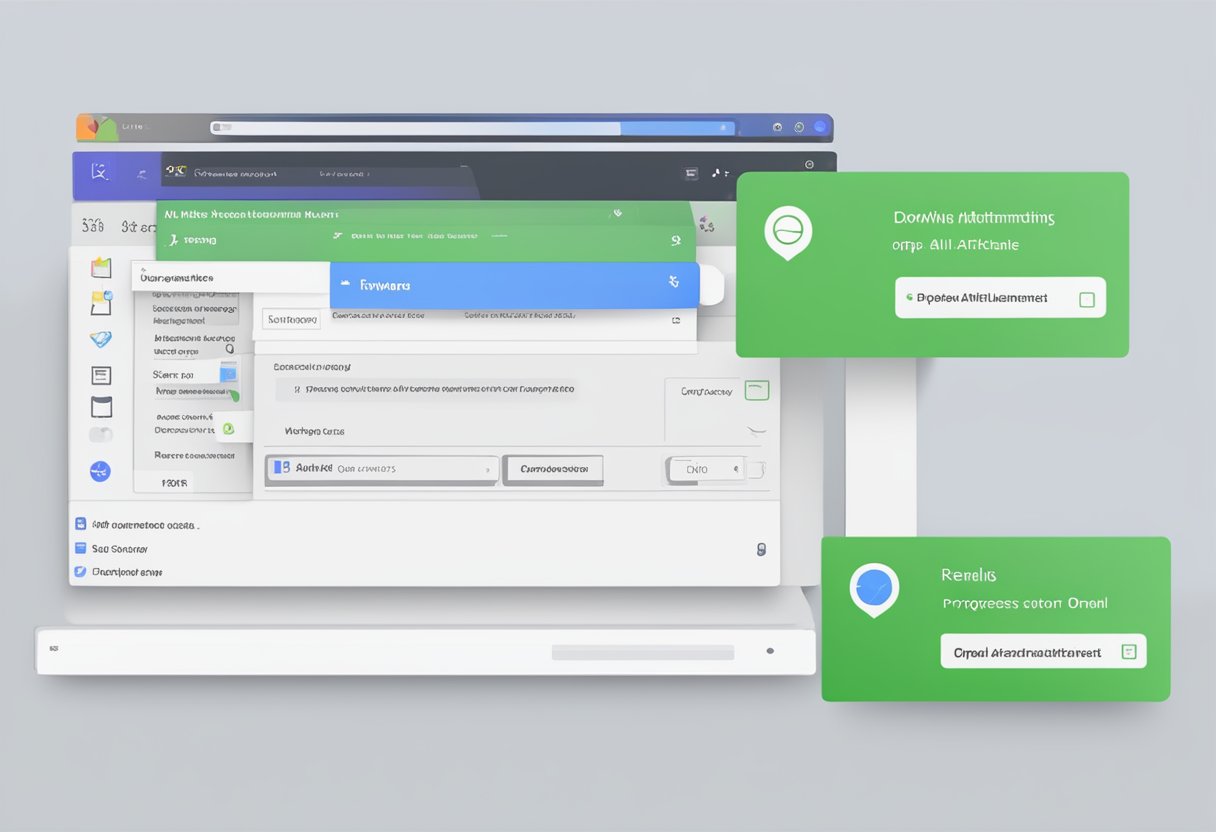
Task: Click the black window icon in left sidebar
Action: coord(101,407)
